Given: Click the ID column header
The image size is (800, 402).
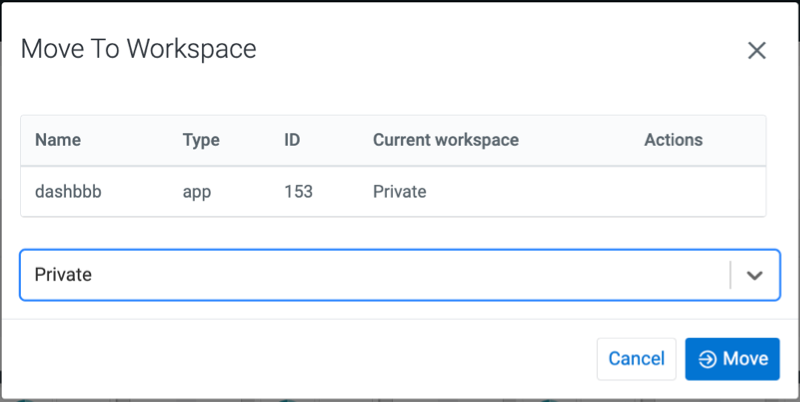Looking at the screenshot, I should [x=293, y=140].
